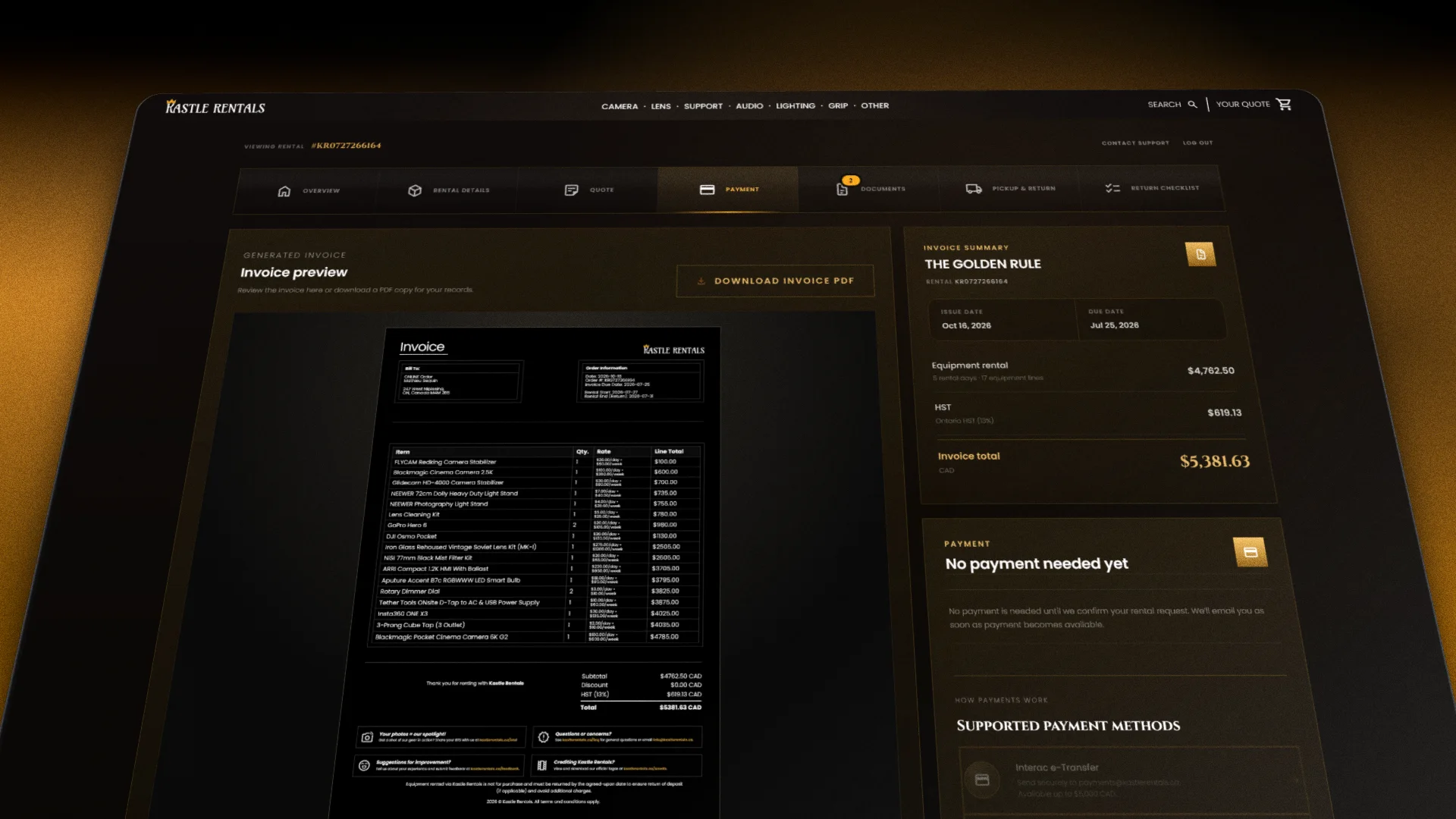Click the Payment card icon in tabs

pos(708,190)
